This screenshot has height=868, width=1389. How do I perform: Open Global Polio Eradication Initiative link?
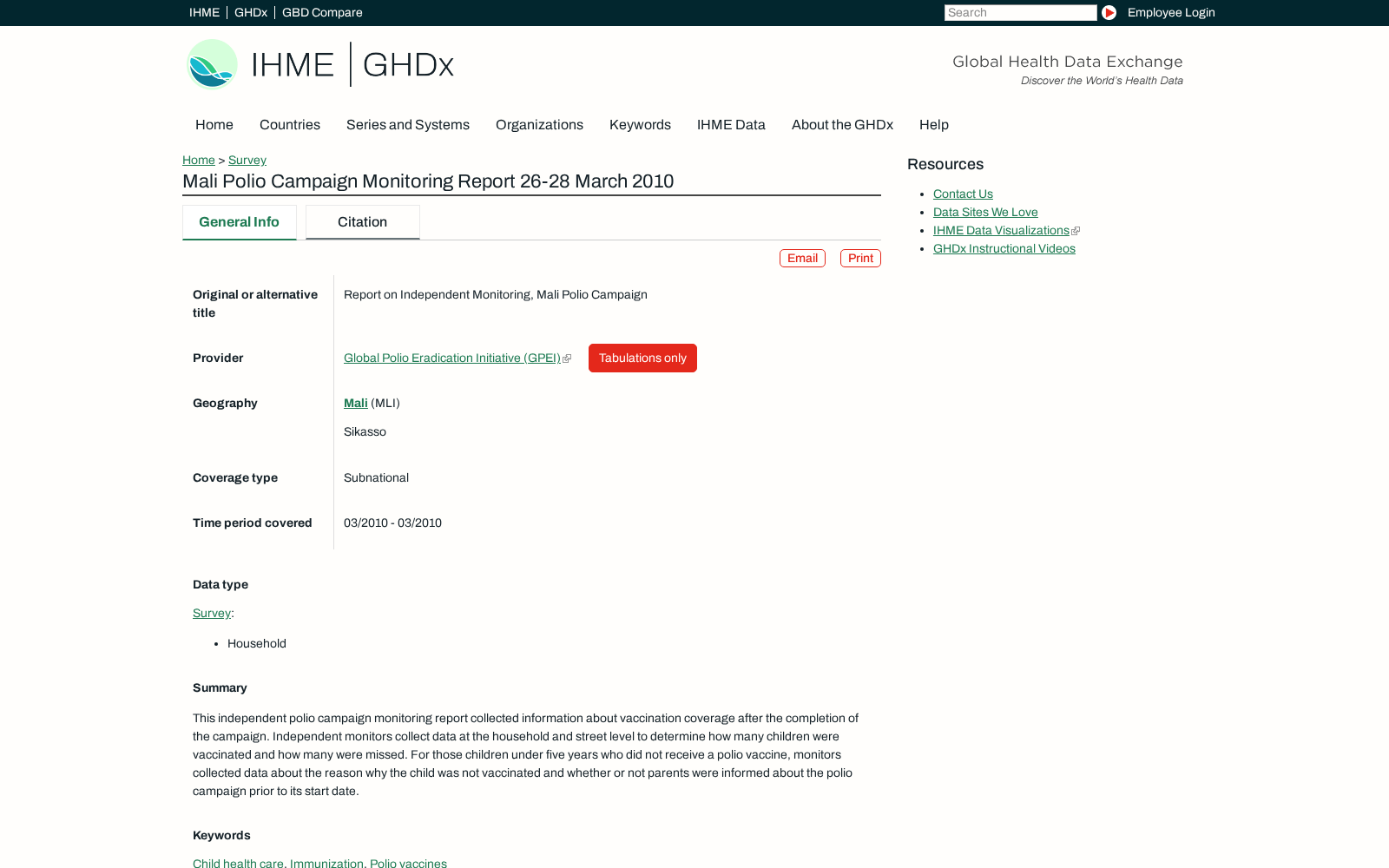click(x=452, y=358)
